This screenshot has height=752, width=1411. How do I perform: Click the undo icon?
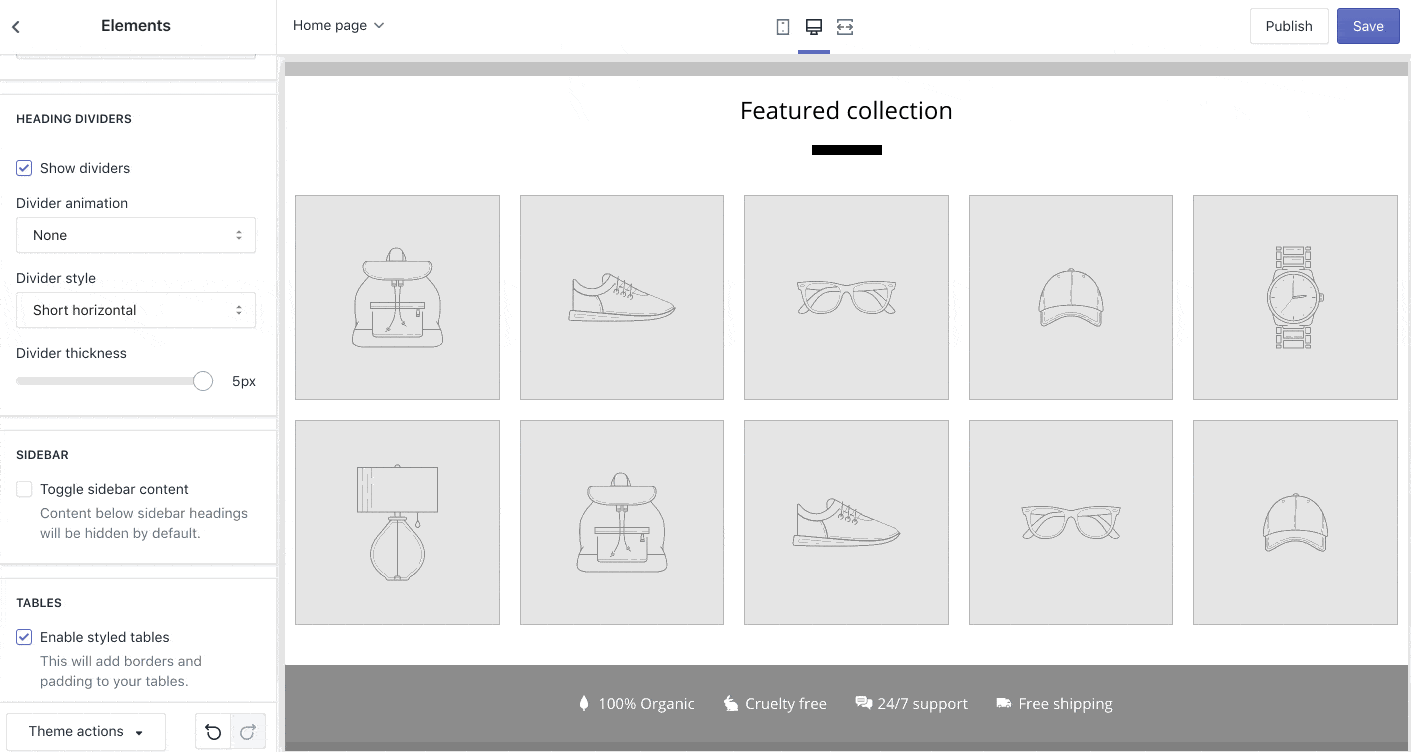(213, 731)
